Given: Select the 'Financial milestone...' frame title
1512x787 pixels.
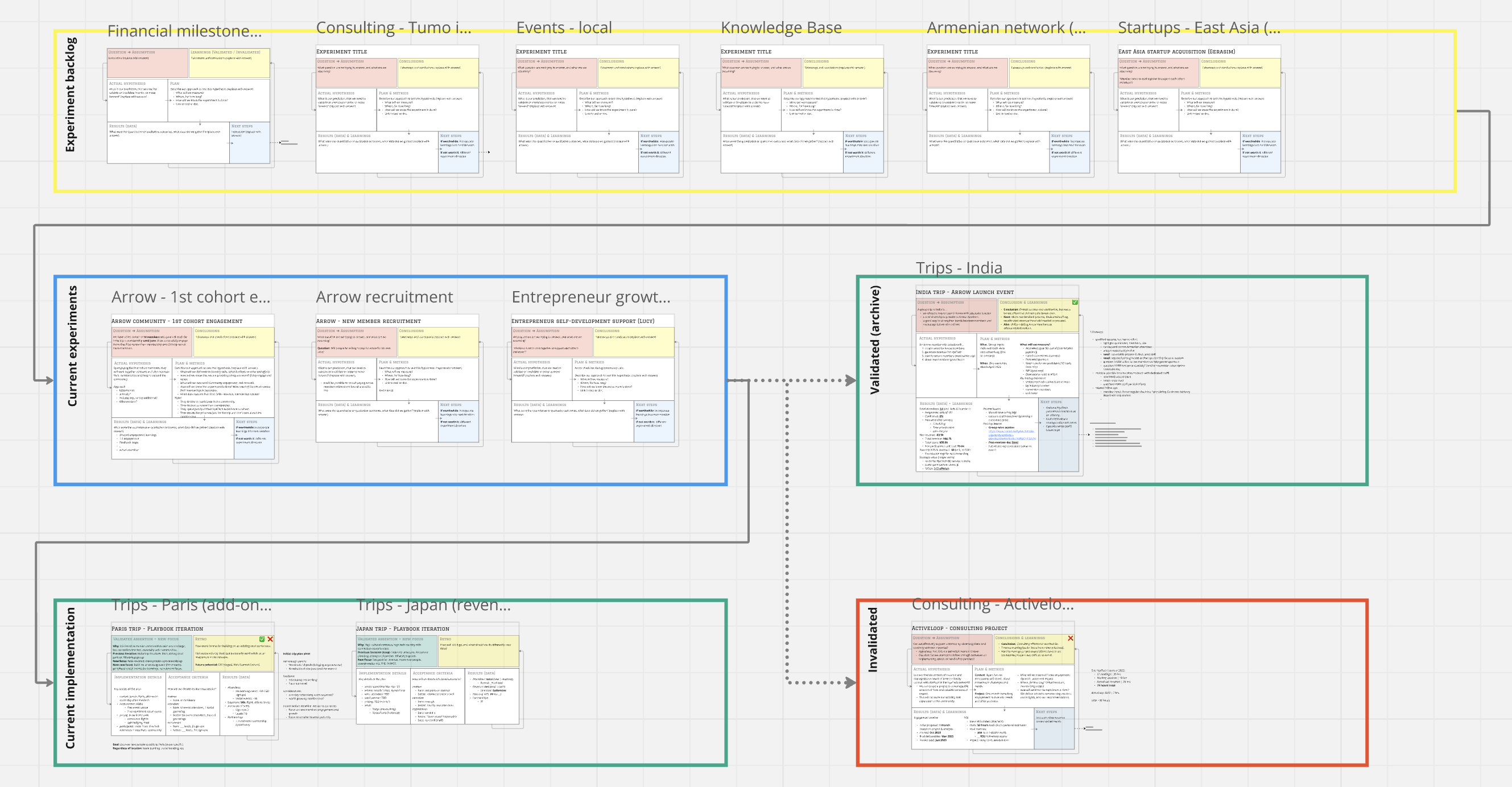Looking at the screenshot, I should click(x=184, y=31).
